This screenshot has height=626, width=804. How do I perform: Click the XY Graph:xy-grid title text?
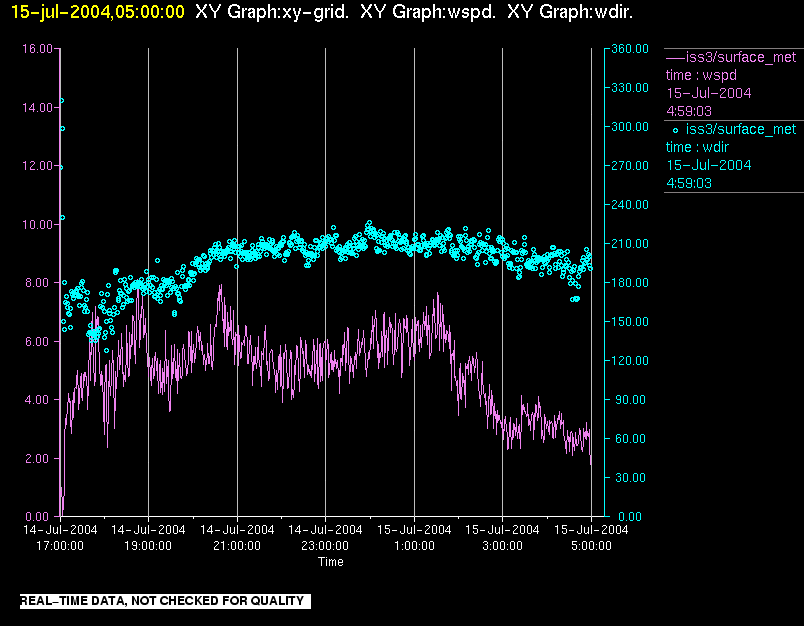pos(272,12)
